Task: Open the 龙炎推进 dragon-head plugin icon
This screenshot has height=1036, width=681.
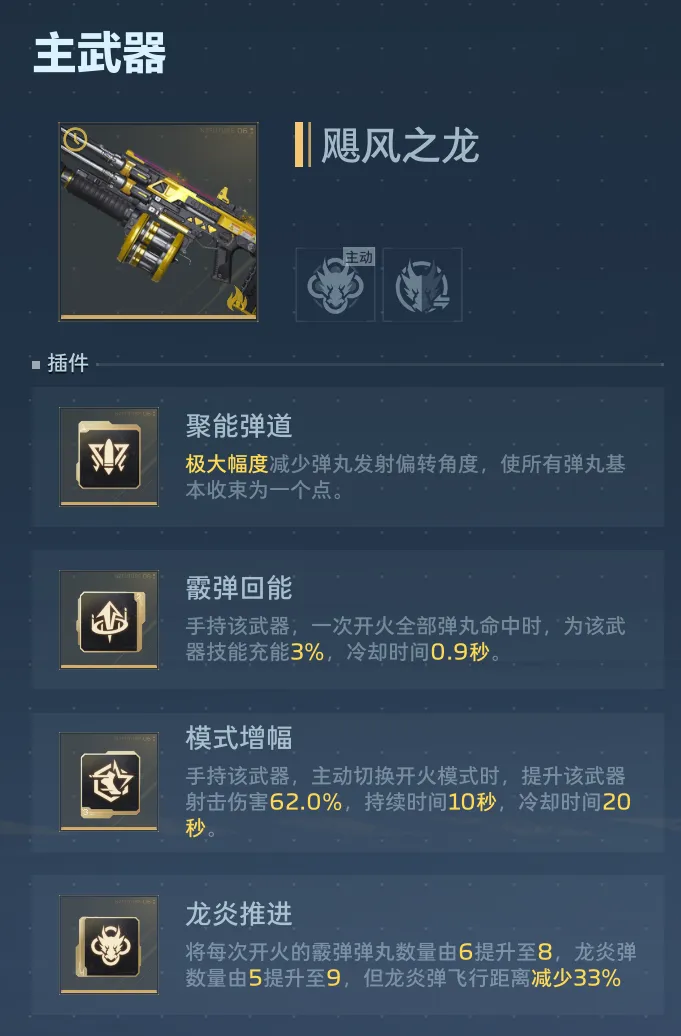Action: 109,945
